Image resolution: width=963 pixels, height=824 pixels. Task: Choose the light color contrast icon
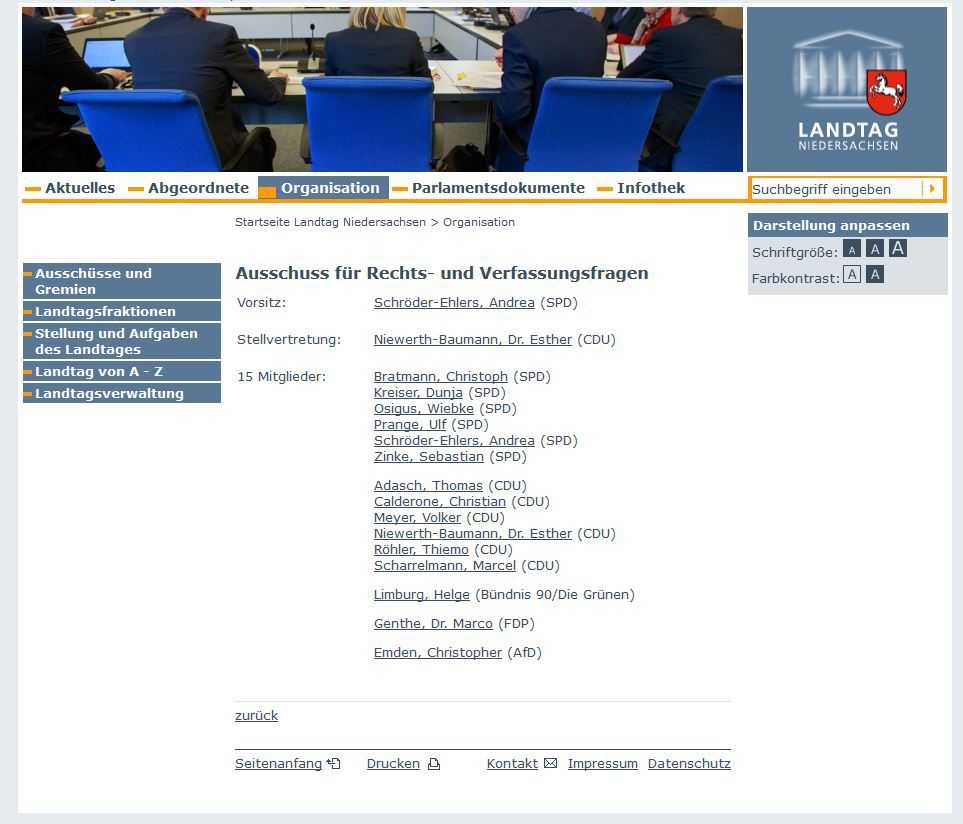(851, 275)
